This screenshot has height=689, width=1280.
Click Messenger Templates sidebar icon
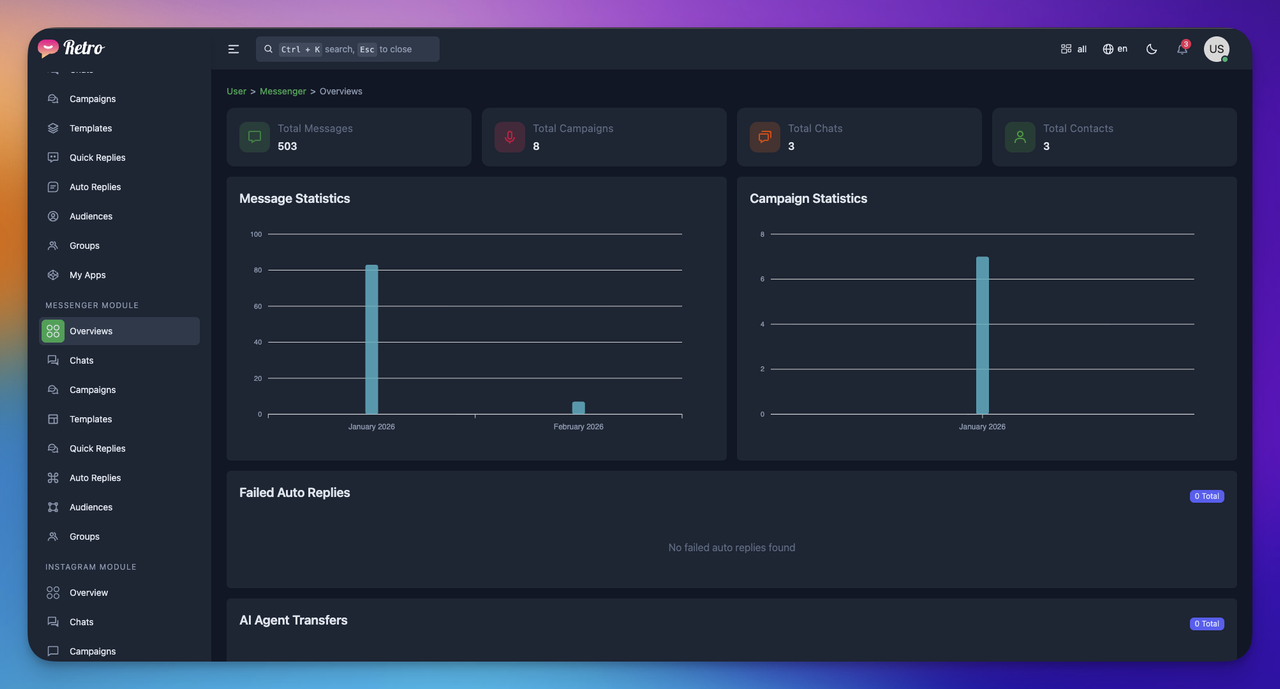point(53,419)
